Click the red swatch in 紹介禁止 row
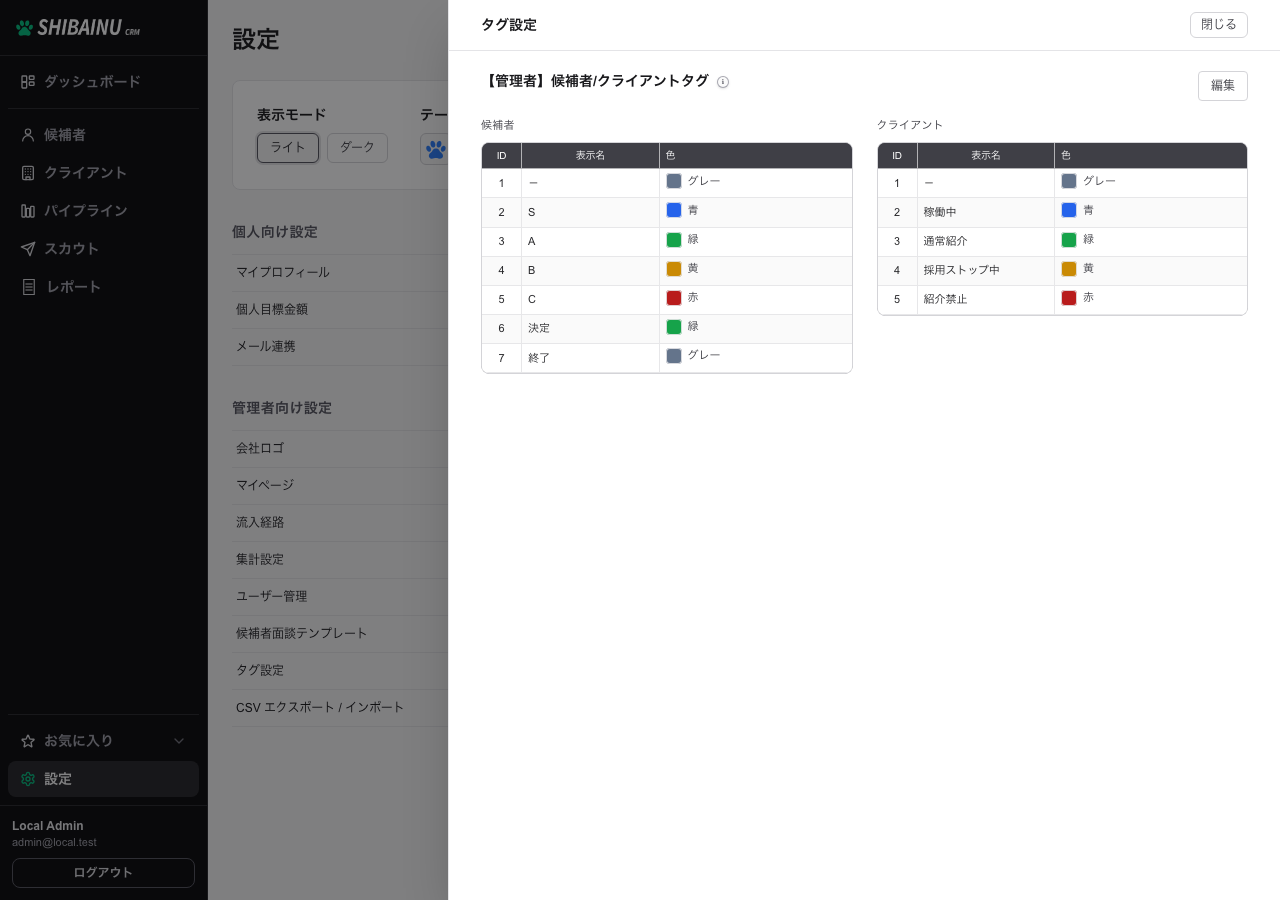 click(x=1069, y=298)
